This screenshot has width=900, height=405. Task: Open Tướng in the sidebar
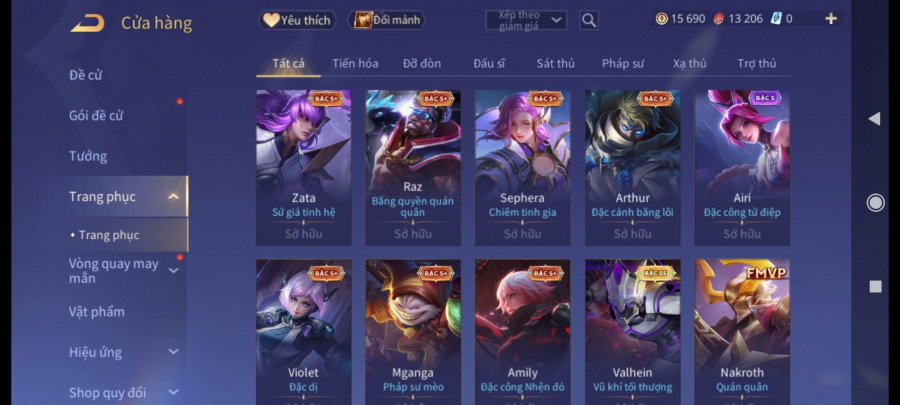coord(88,156)
